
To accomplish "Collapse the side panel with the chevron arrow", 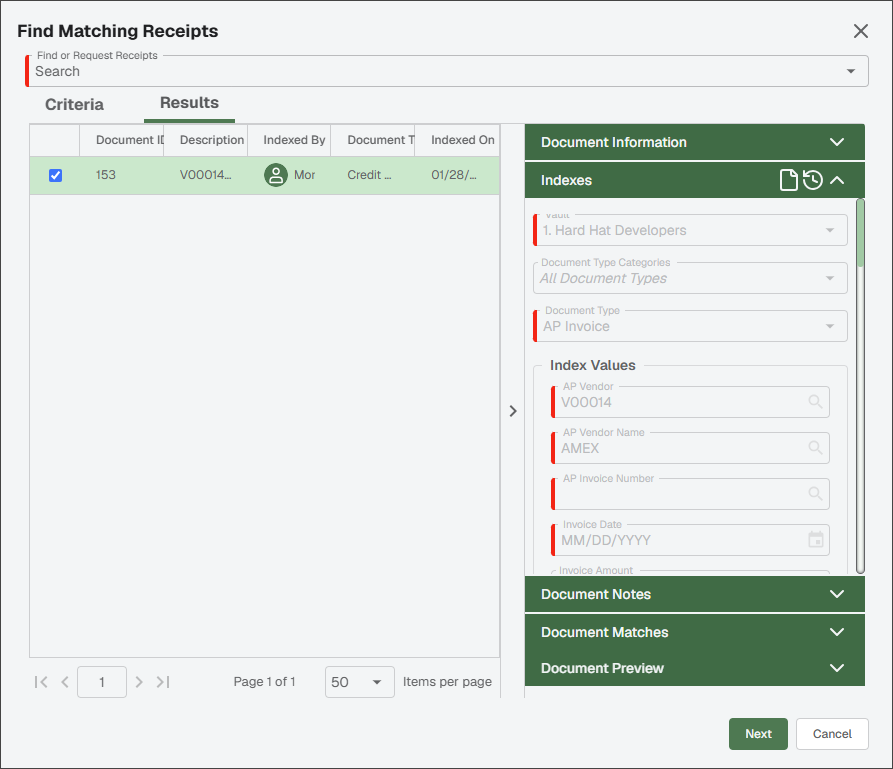I will [513, 411].
